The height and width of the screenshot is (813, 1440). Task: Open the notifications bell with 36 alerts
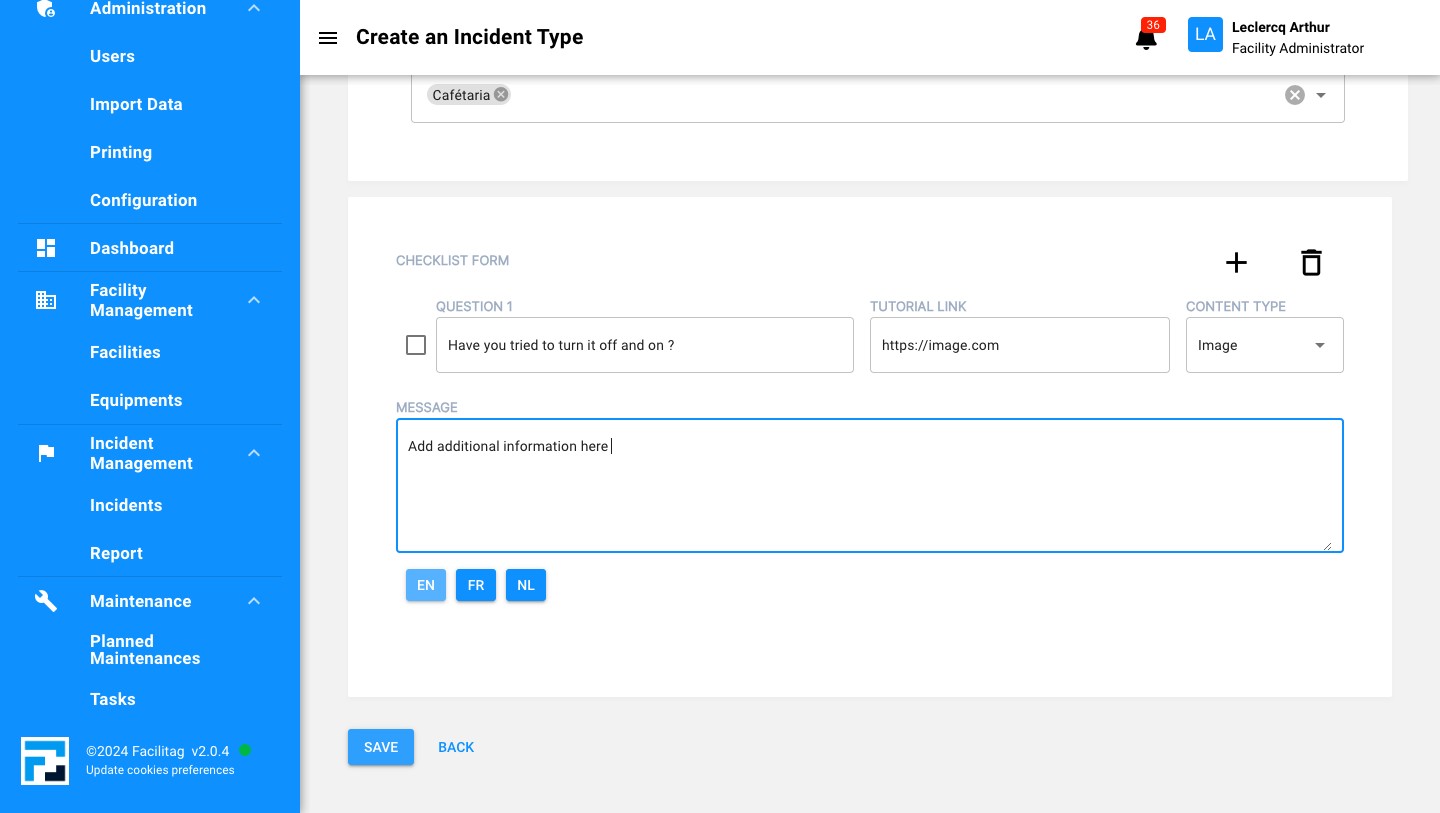1146,37
